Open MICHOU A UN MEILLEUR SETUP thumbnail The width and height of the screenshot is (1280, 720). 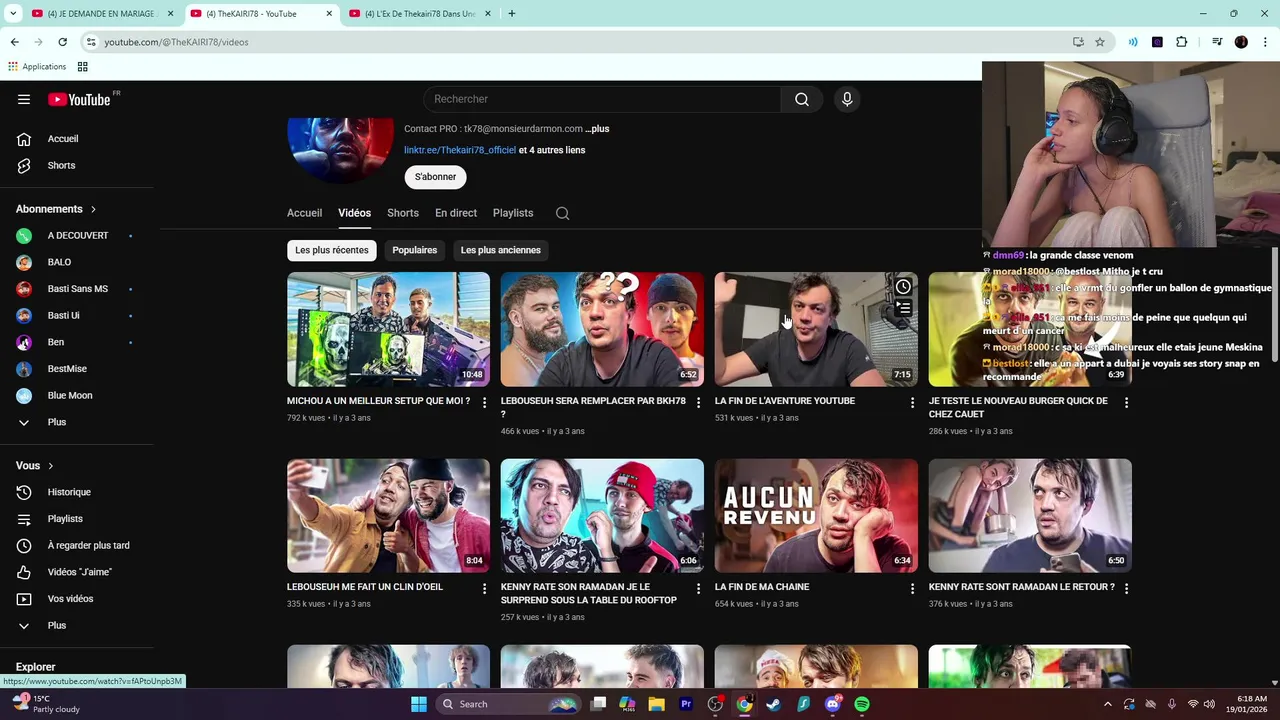click(388, 330)
